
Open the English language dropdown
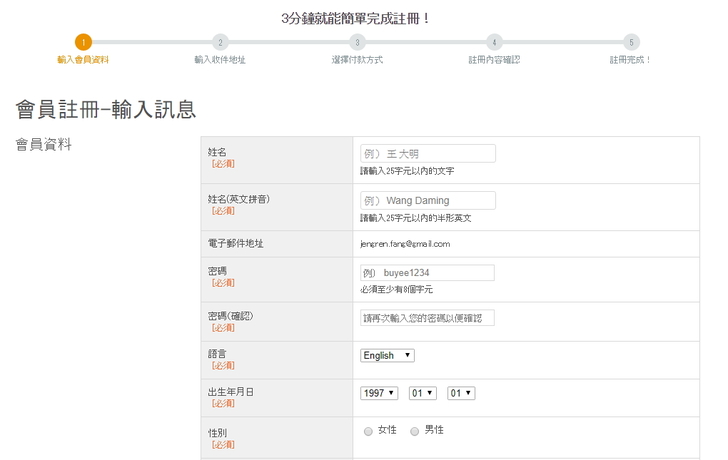387,355
